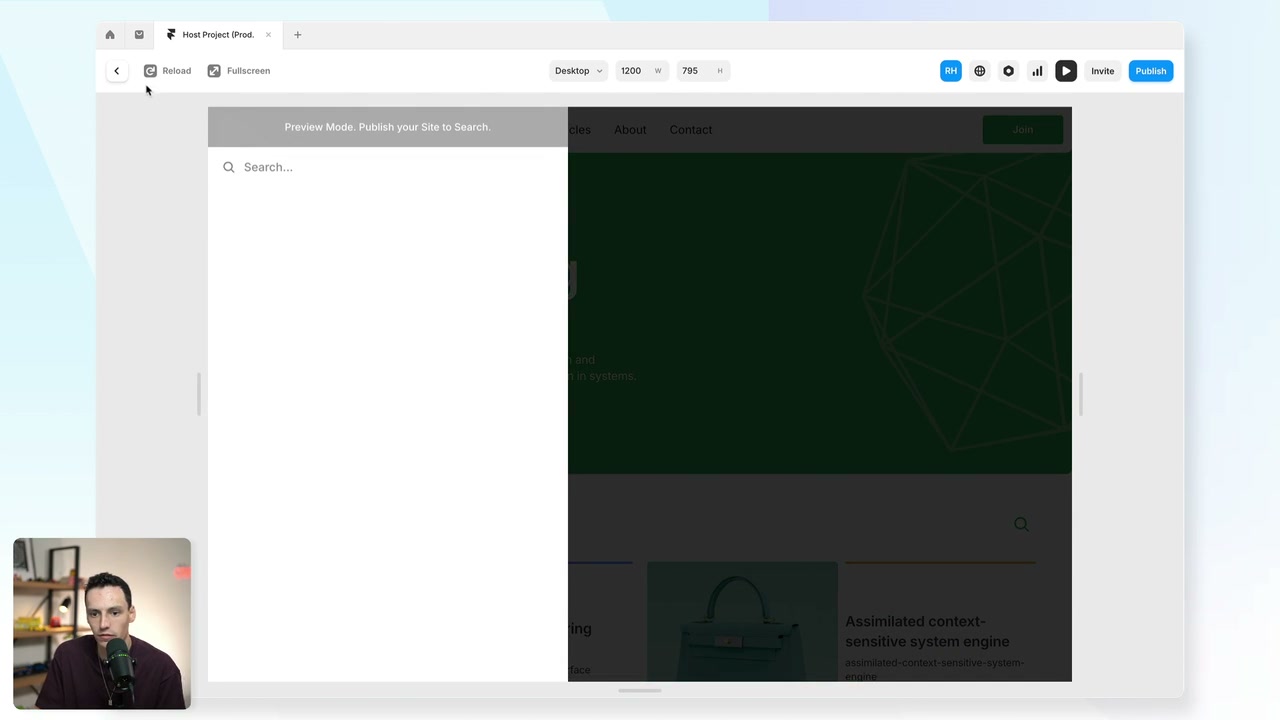Open the Contact nav link
Screen dimensions: 1280x720
(x=691, y=130)
